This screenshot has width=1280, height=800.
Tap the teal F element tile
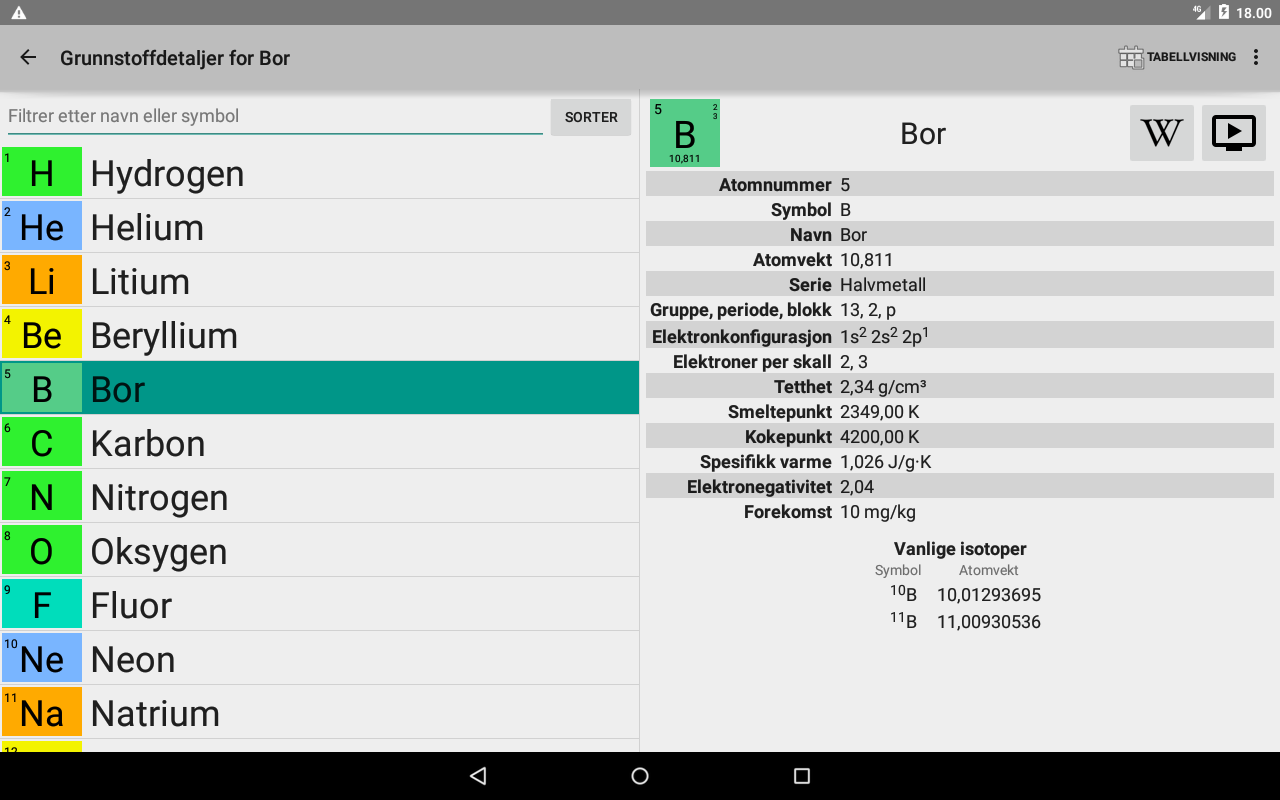tap(42, 604)
